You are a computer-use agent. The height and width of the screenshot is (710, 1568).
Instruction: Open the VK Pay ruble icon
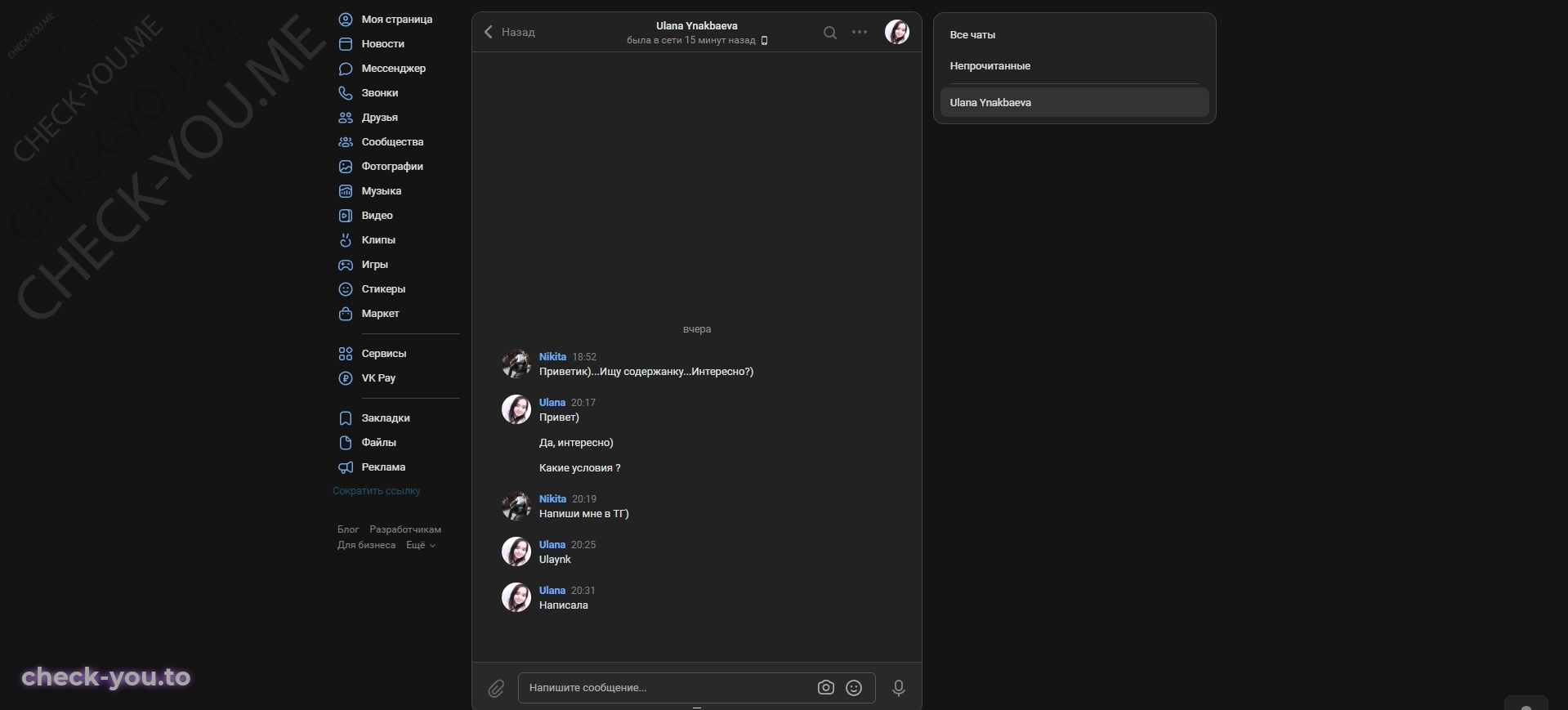pyautogui.click(x=346, y=378)
